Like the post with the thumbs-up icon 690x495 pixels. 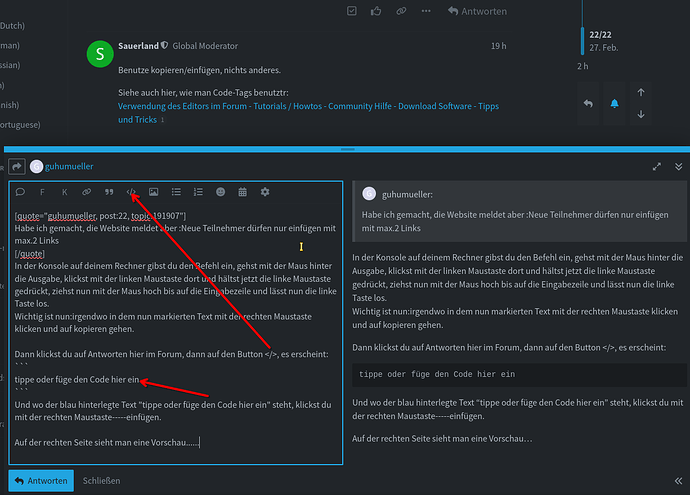pyautogui.click(x=376, y=11)
